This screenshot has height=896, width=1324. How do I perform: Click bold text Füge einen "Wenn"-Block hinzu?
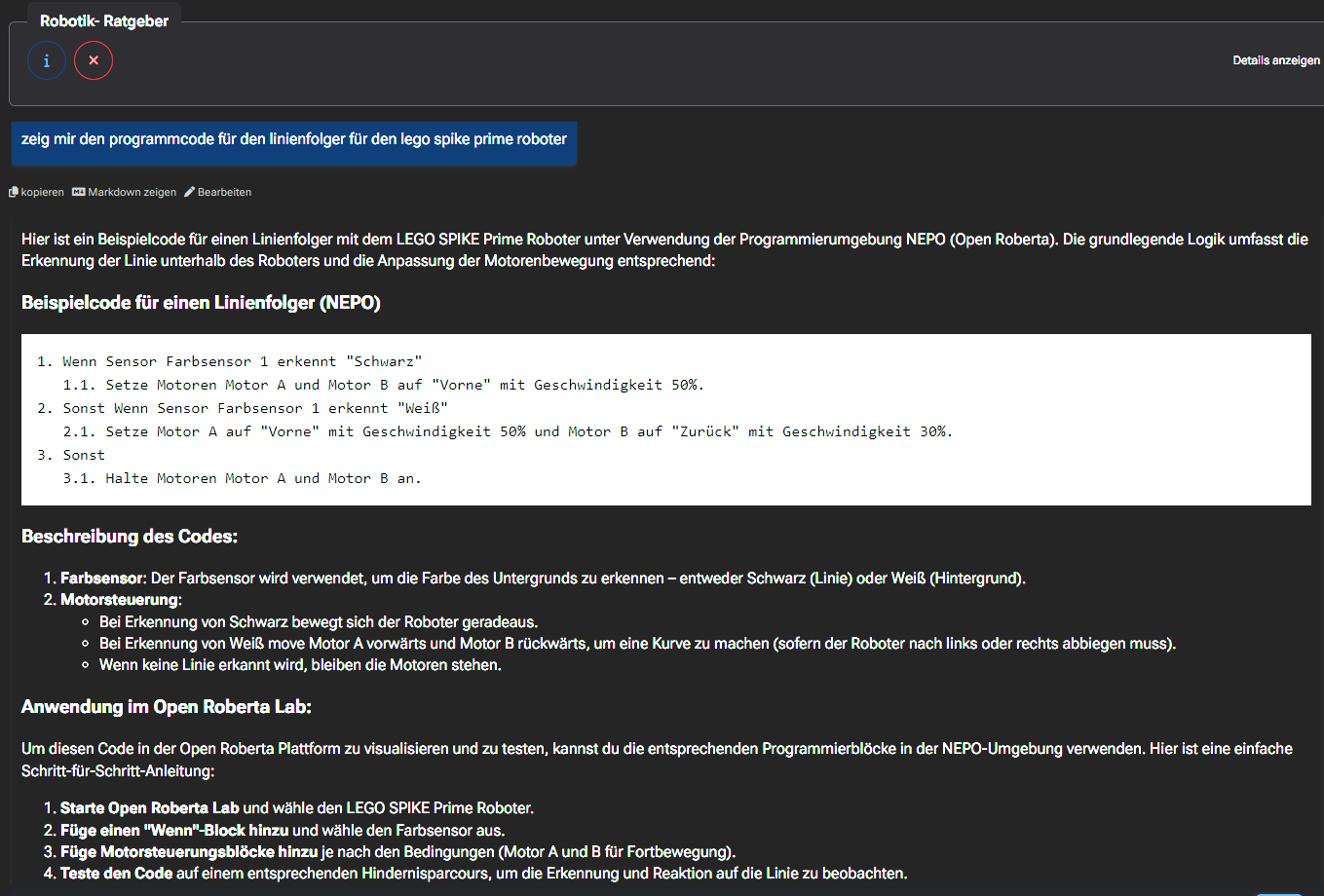coord(175,831)
